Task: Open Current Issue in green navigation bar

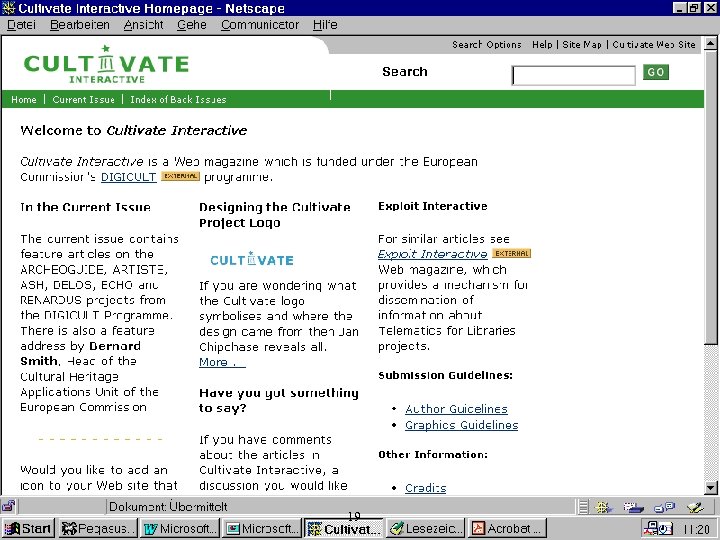Action: tap(83, 100)
